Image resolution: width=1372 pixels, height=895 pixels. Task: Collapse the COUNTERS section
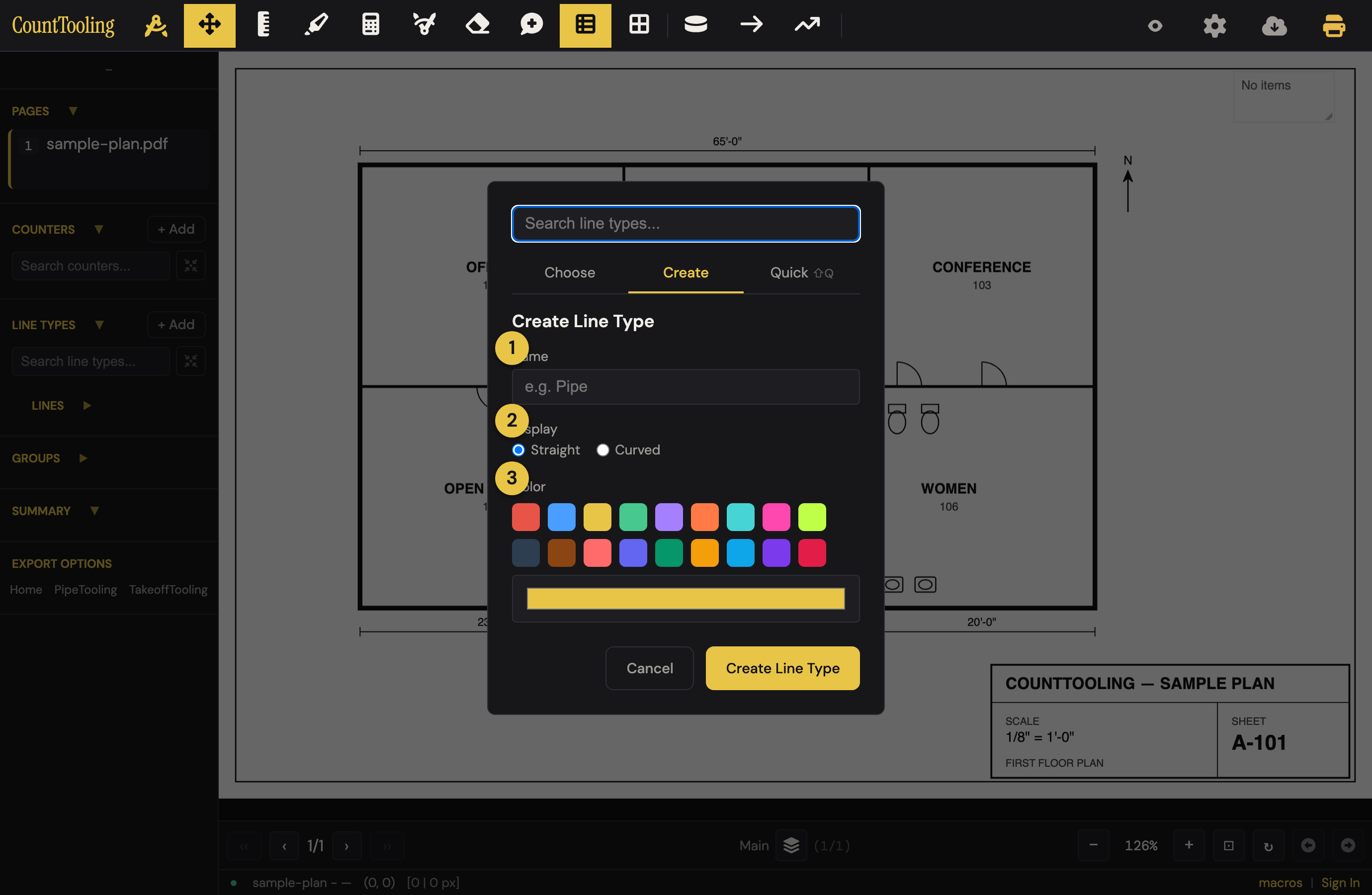pos(98,229)
